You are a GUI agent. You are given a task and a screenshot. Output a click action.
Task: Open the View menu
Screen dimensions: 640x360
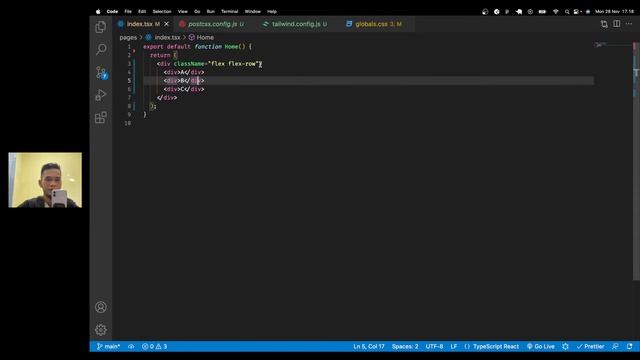click(183, 11)
